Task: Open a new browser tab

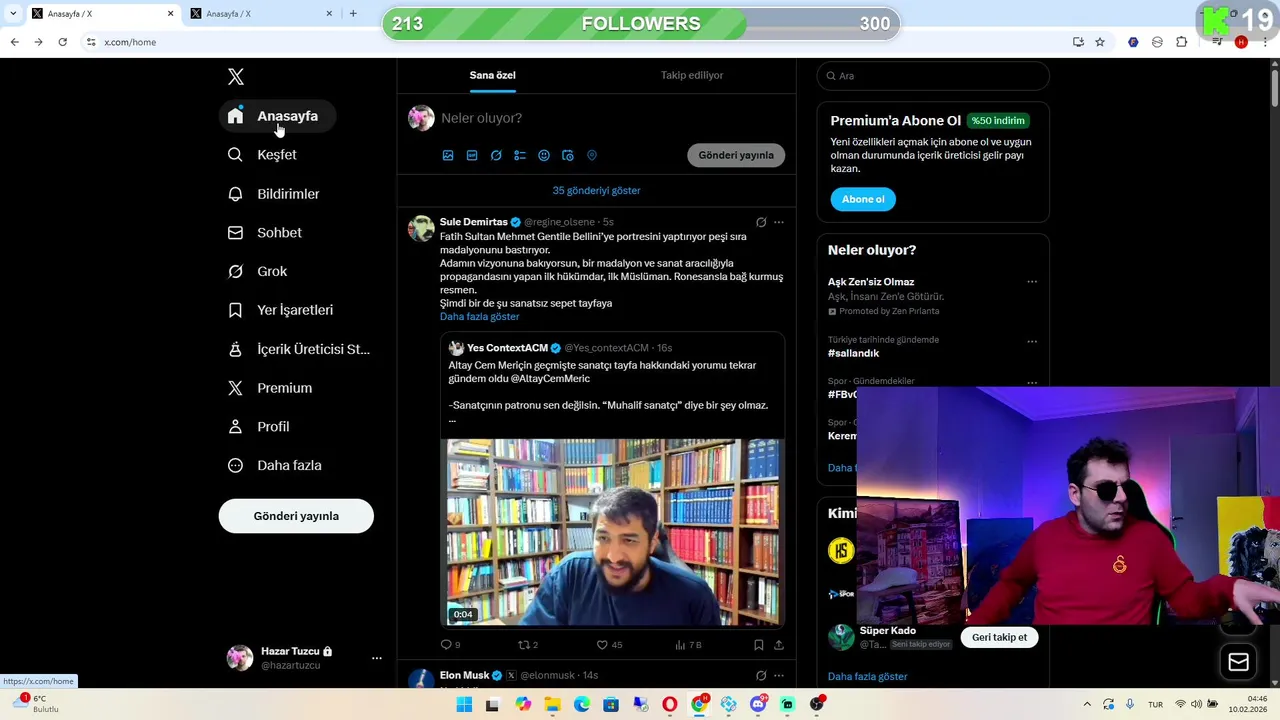Action: [353, 13]
